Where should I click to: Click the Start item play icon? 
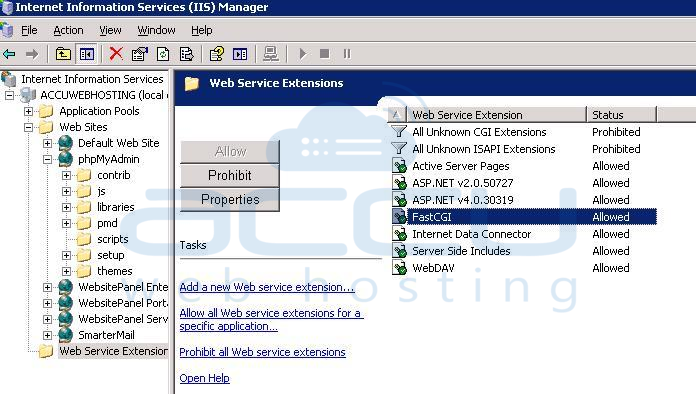click(x=303, y=54)
